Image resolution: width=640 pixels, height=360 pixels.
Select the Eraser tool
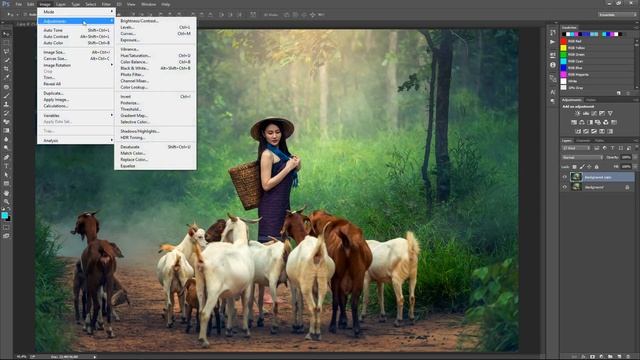click(x=6, y=122)
